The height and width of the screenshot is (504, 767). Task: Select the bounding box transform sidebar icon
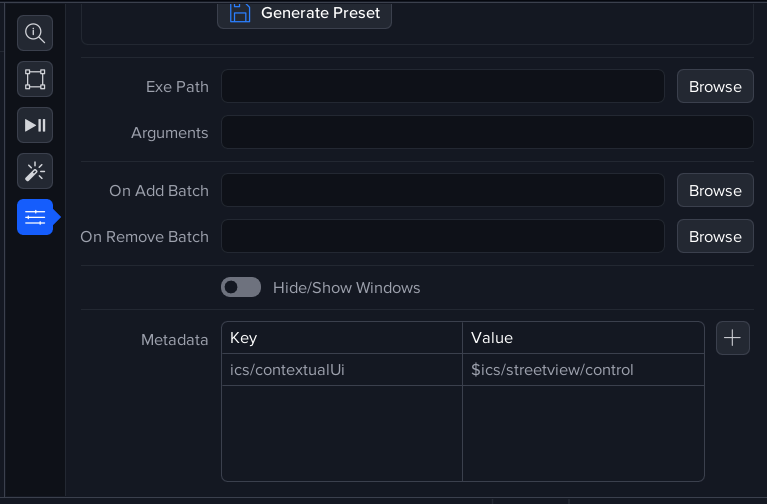click(x=35, y=79)
